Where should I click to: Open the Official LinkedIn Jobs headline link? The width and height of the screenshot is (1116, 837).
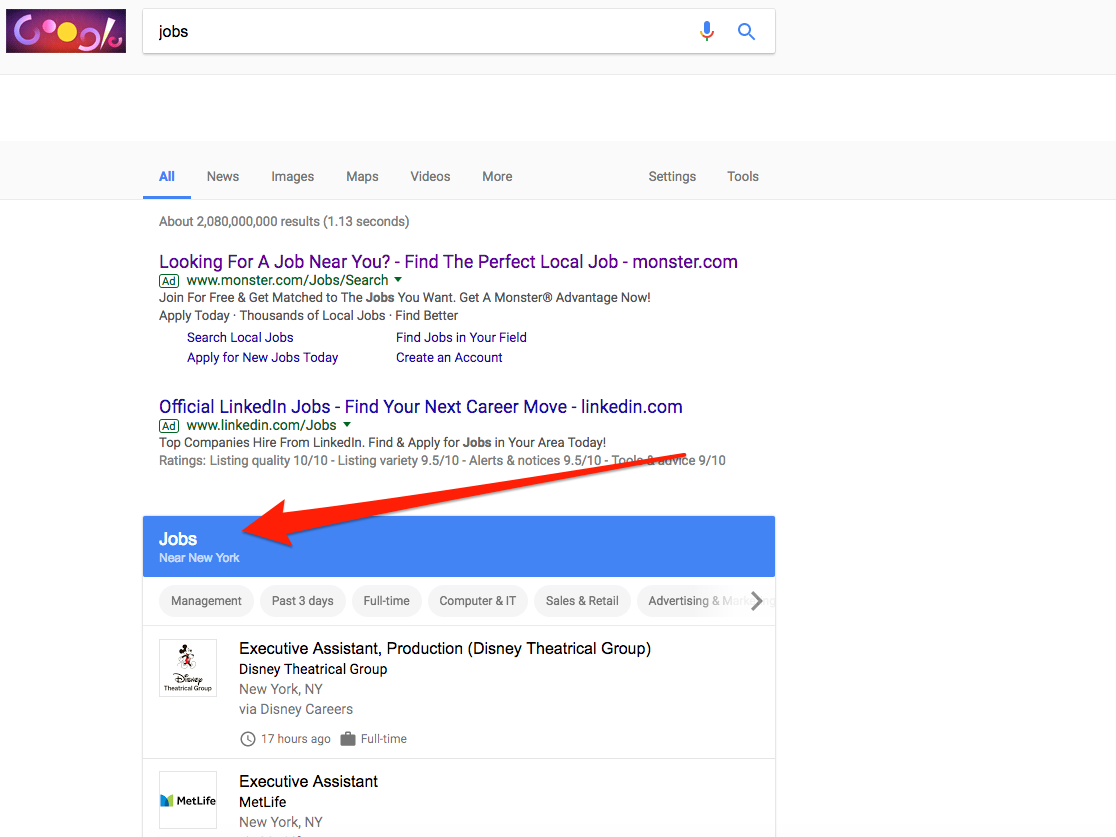(x=421, y=406)
